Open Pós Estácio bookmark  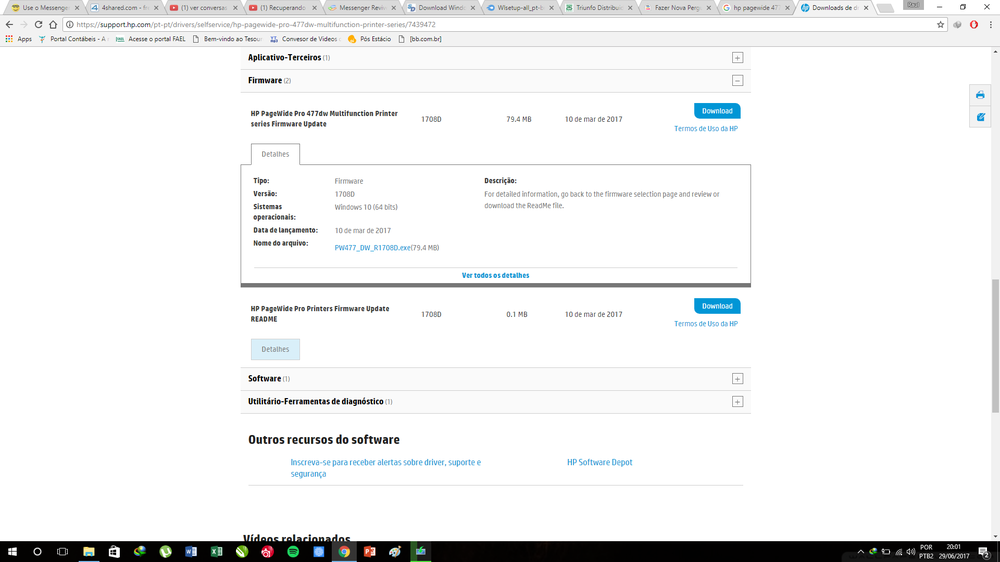coord(369,39)
